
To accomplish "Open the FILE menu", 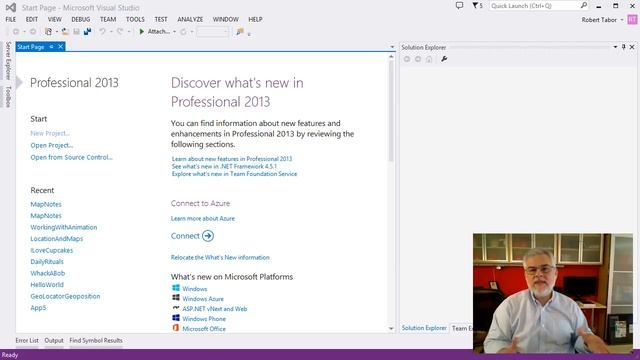I will pyautogui.click(x=11, y=19).
